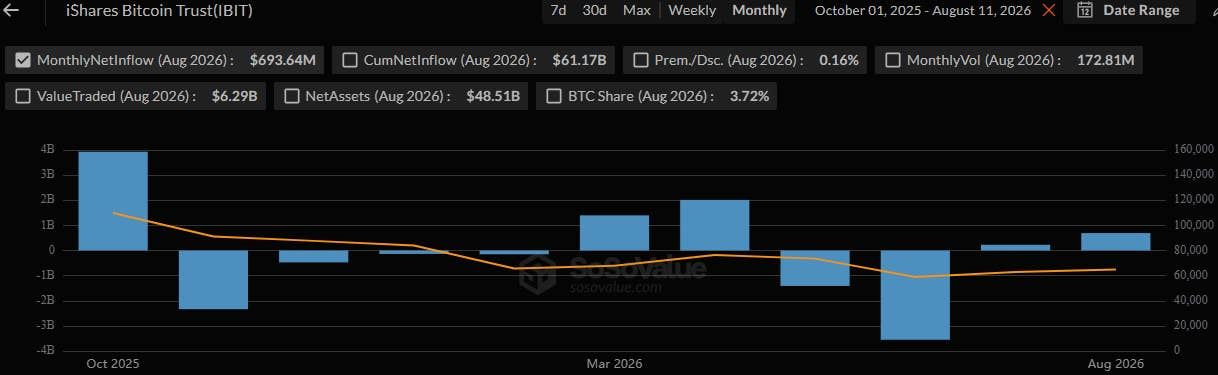
Task: Open the Date Range button
Action: [x=1129, y=10]
